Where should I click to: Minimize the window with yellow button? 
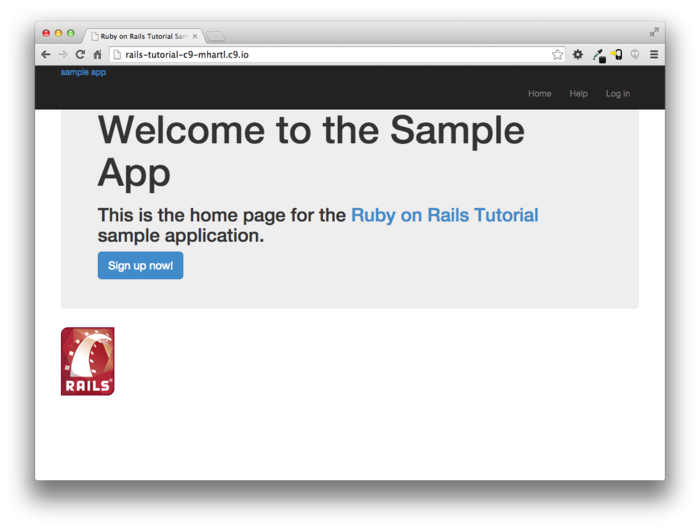pyautogui.click(x=58, y=33)
